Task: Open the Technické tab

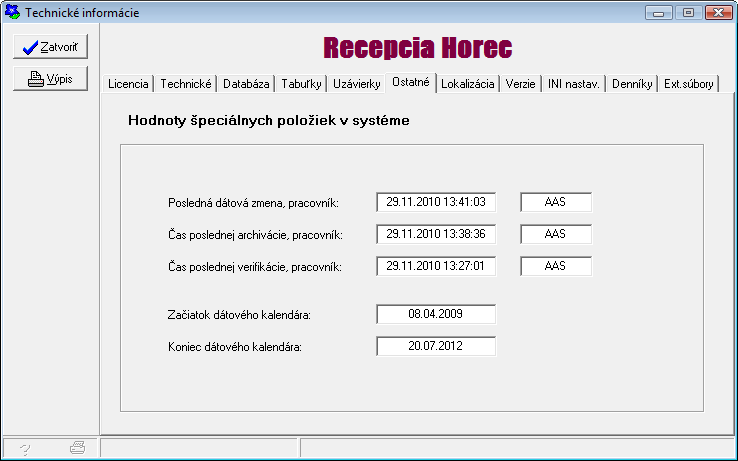Action: [x=186, y=85]
